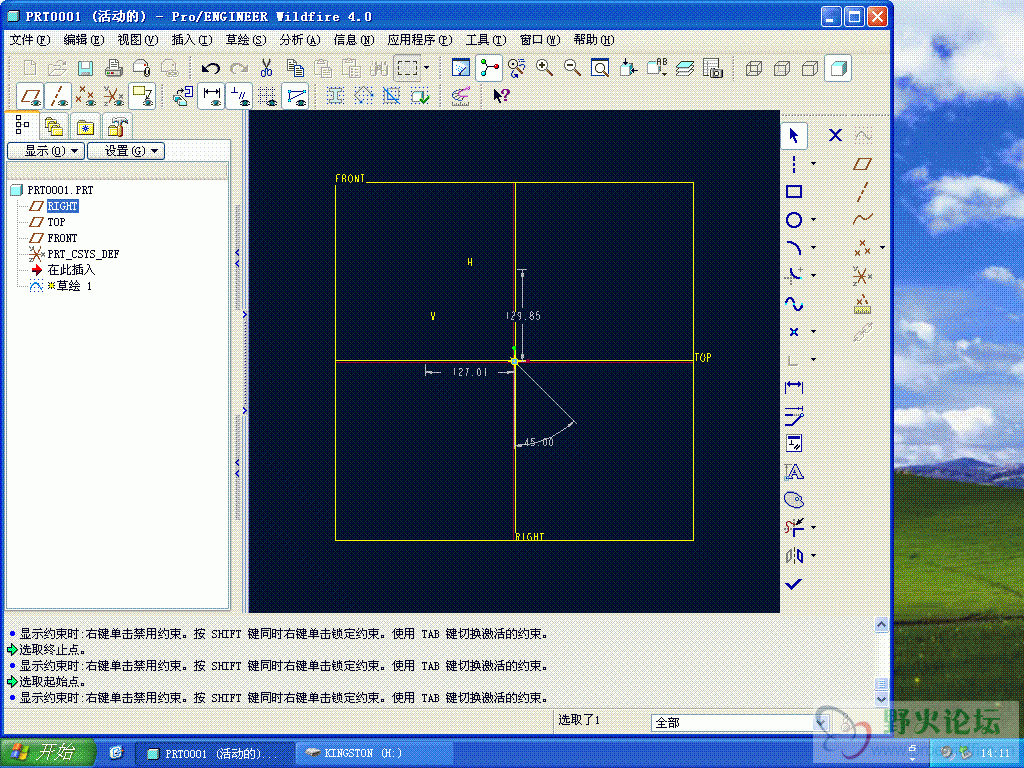Open the 文件(F) menu

tap(29, 40)
